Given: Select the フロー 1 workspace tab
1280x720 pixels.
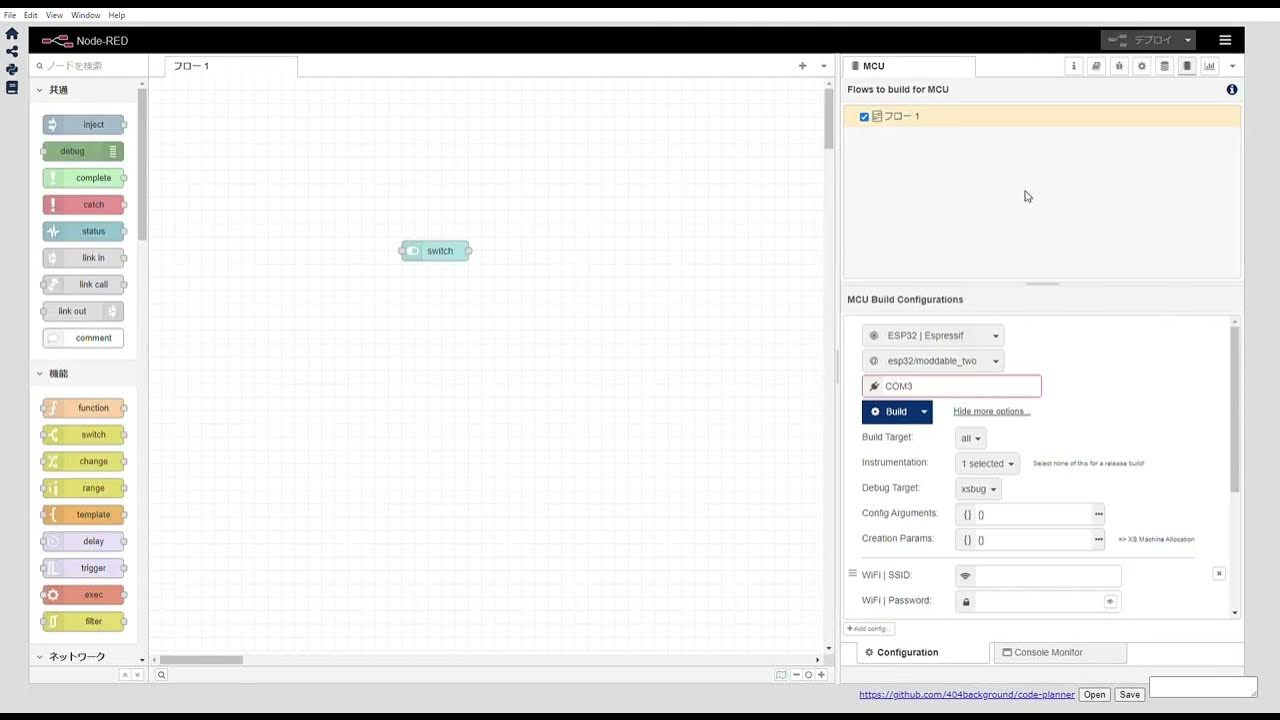Looking at the screenshot, I should pos(231,66).
